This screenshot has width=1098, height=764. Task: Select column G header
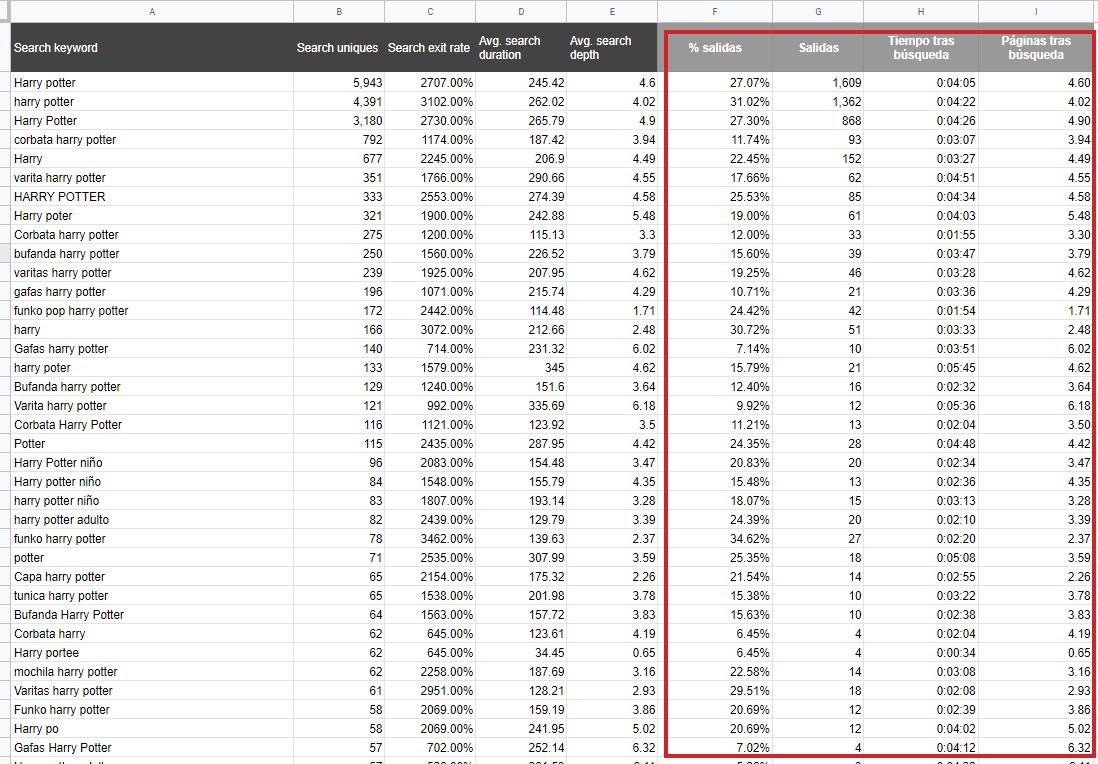point(818,11)
